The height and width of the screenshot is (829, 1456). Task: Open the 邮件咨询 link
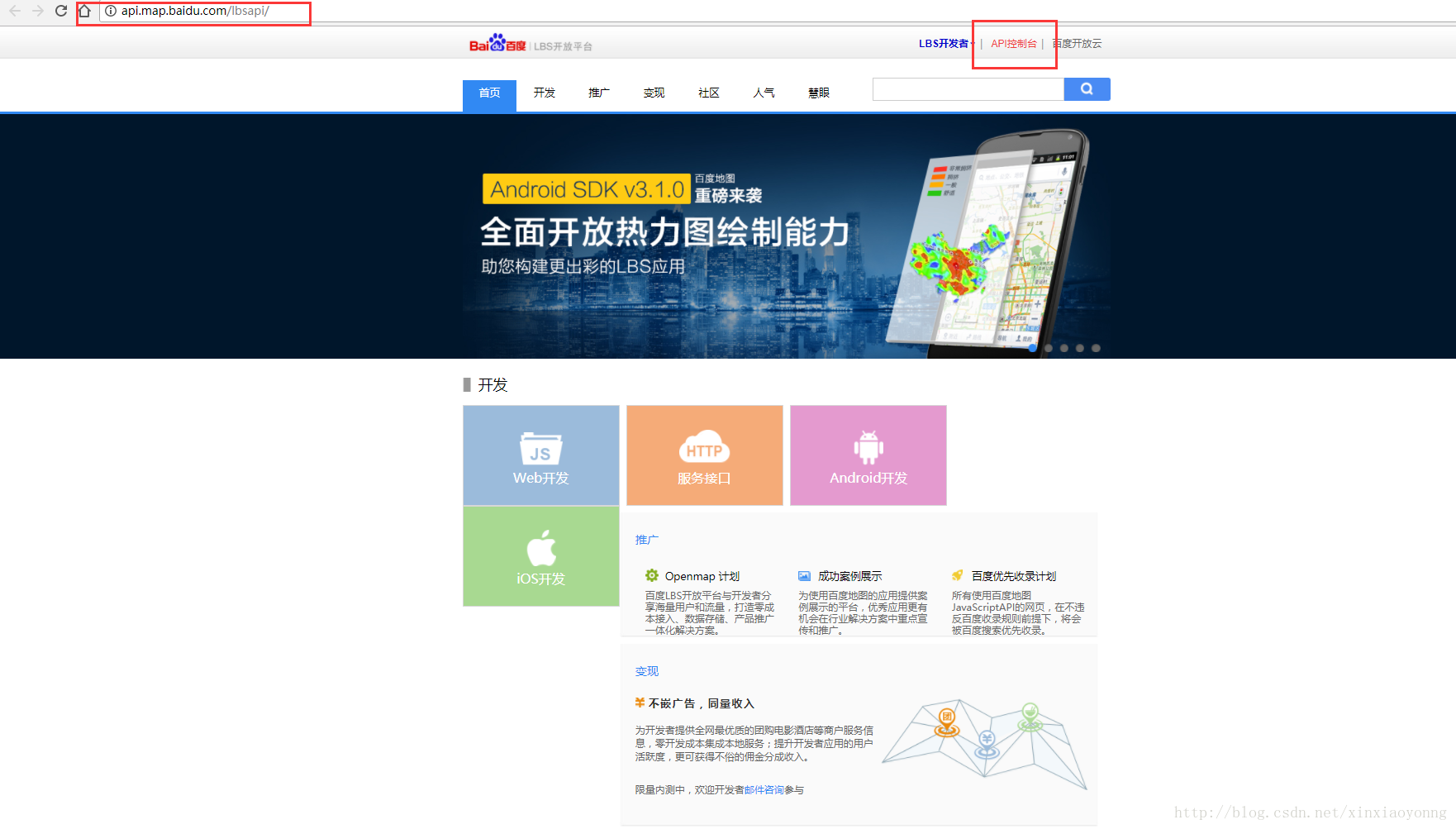tap(764, 790)
